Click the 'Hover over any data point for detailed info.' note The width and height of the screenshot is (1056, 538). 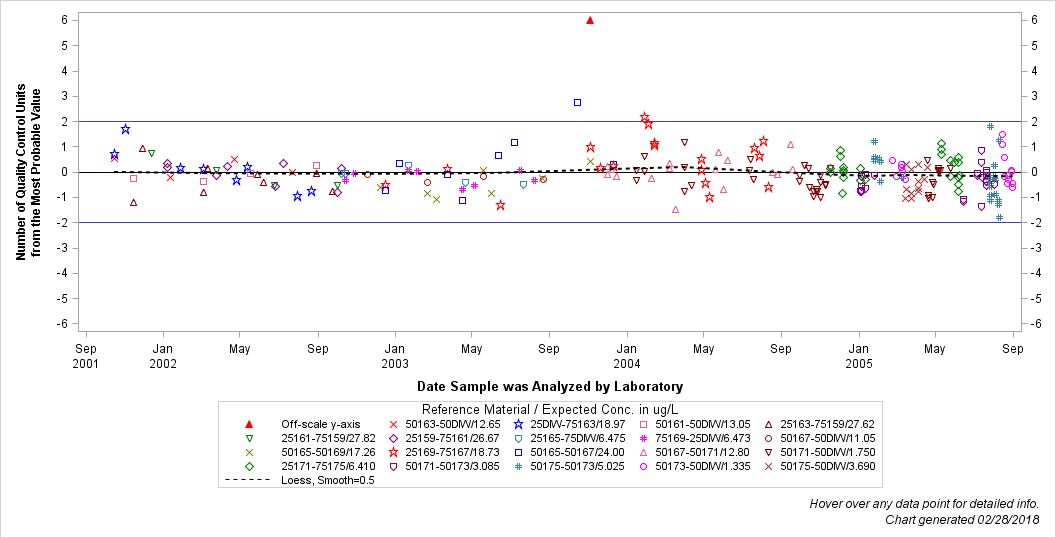point(924,504)
